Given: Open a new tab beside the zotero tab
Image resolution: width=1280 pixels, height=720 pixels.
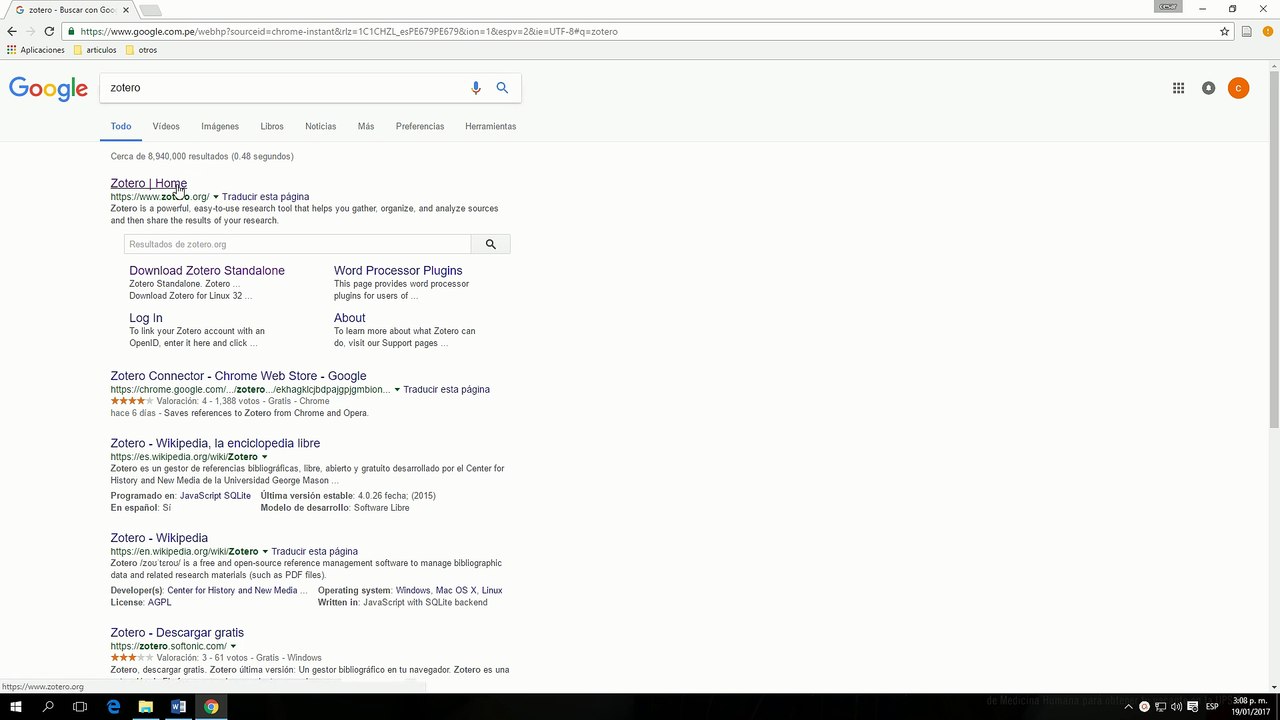Looking at the screenshot, I should tap(149, 10).
